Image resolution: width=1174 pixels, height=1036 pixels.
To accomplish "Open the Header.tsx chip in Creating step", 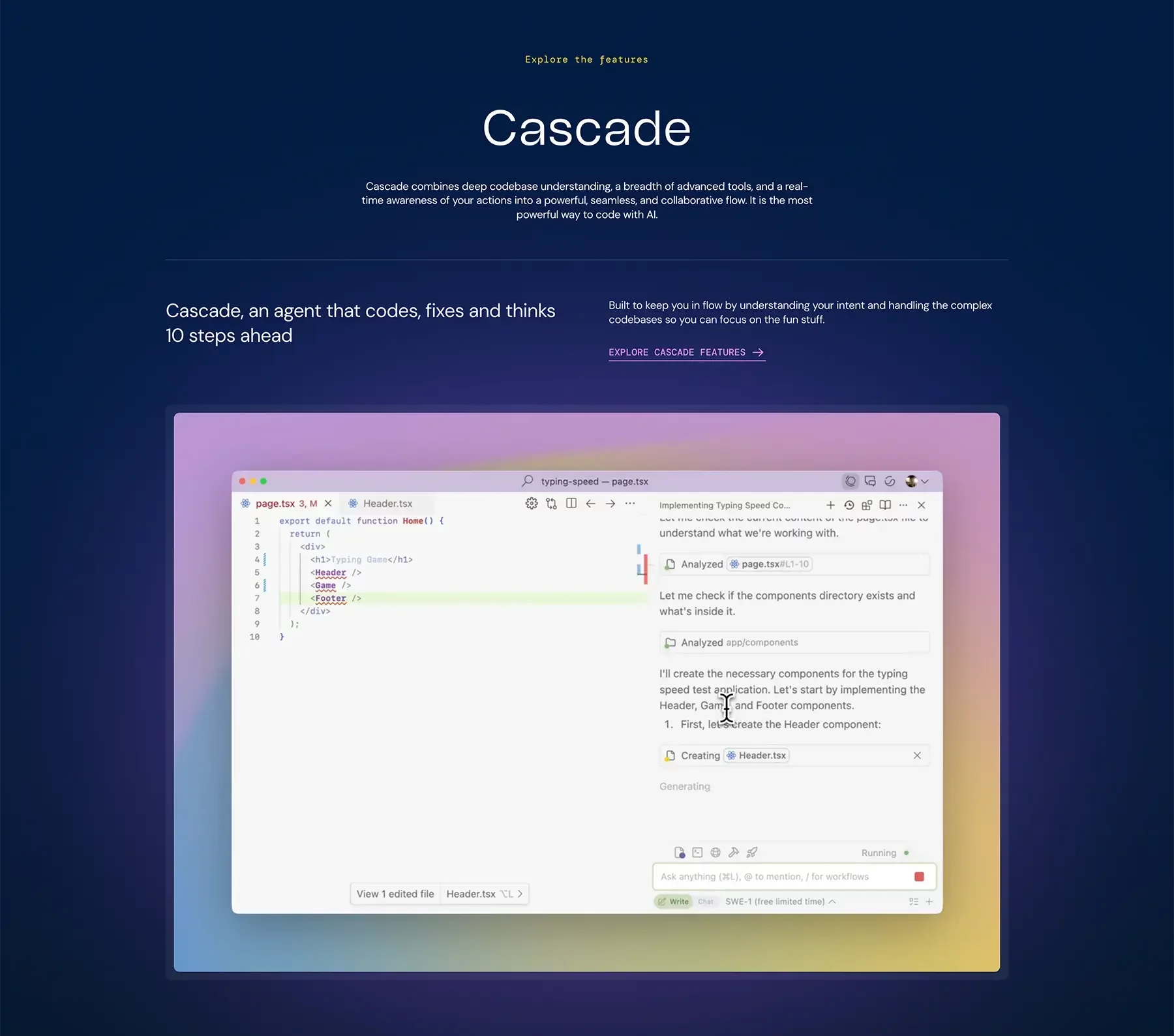I will click(757, 755).
